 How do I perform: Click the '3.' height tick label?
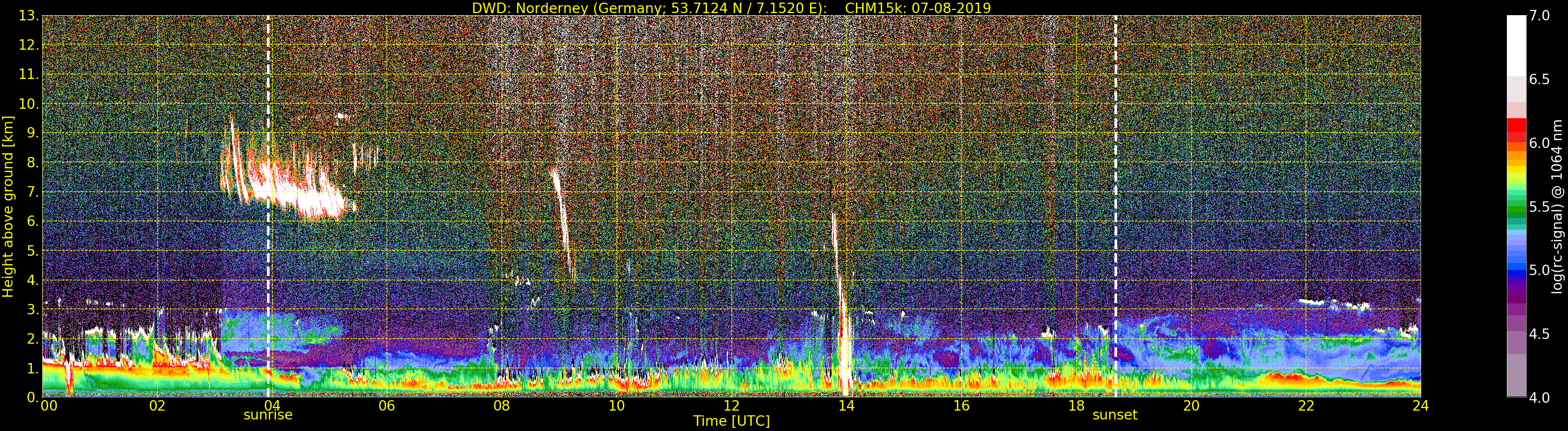32,310
